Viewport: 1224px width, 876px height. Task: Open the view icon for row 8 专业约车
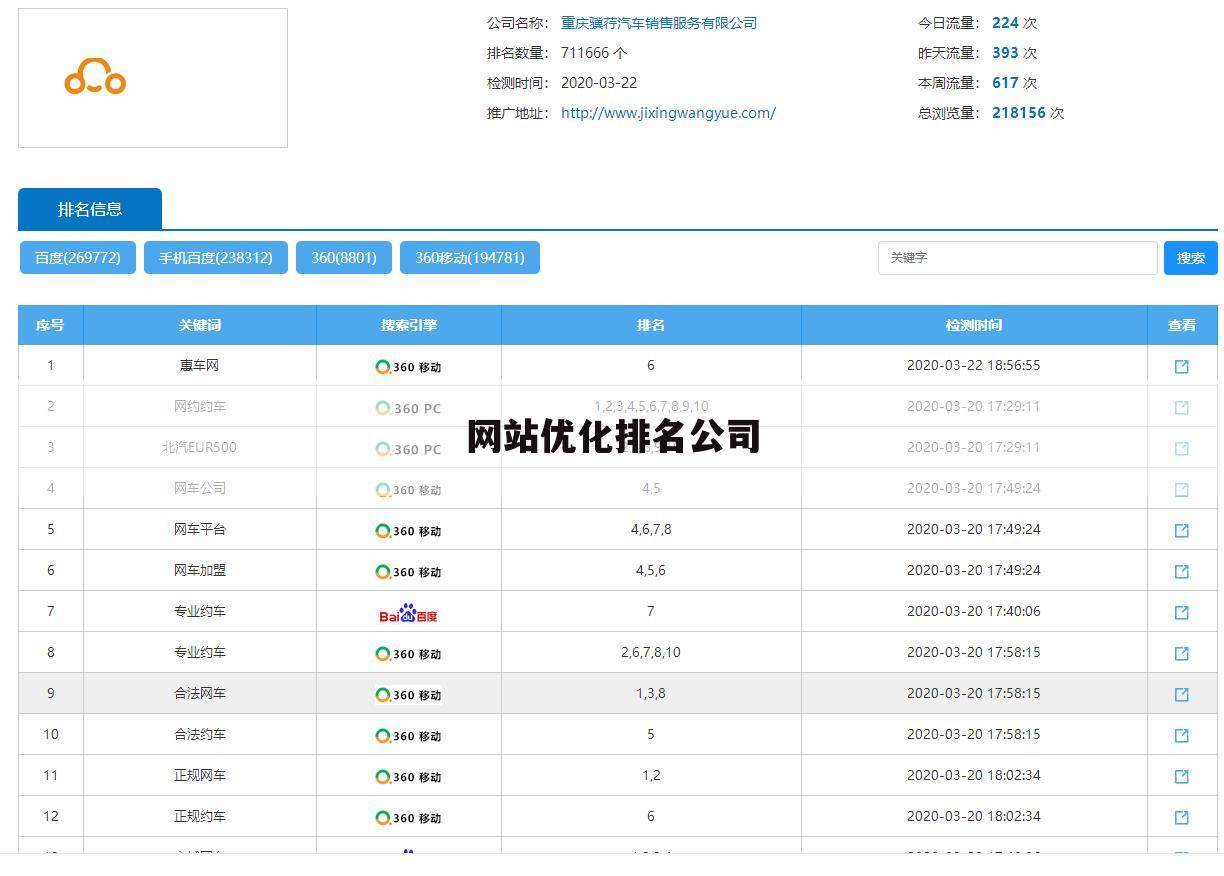(x=1181, y=654)
